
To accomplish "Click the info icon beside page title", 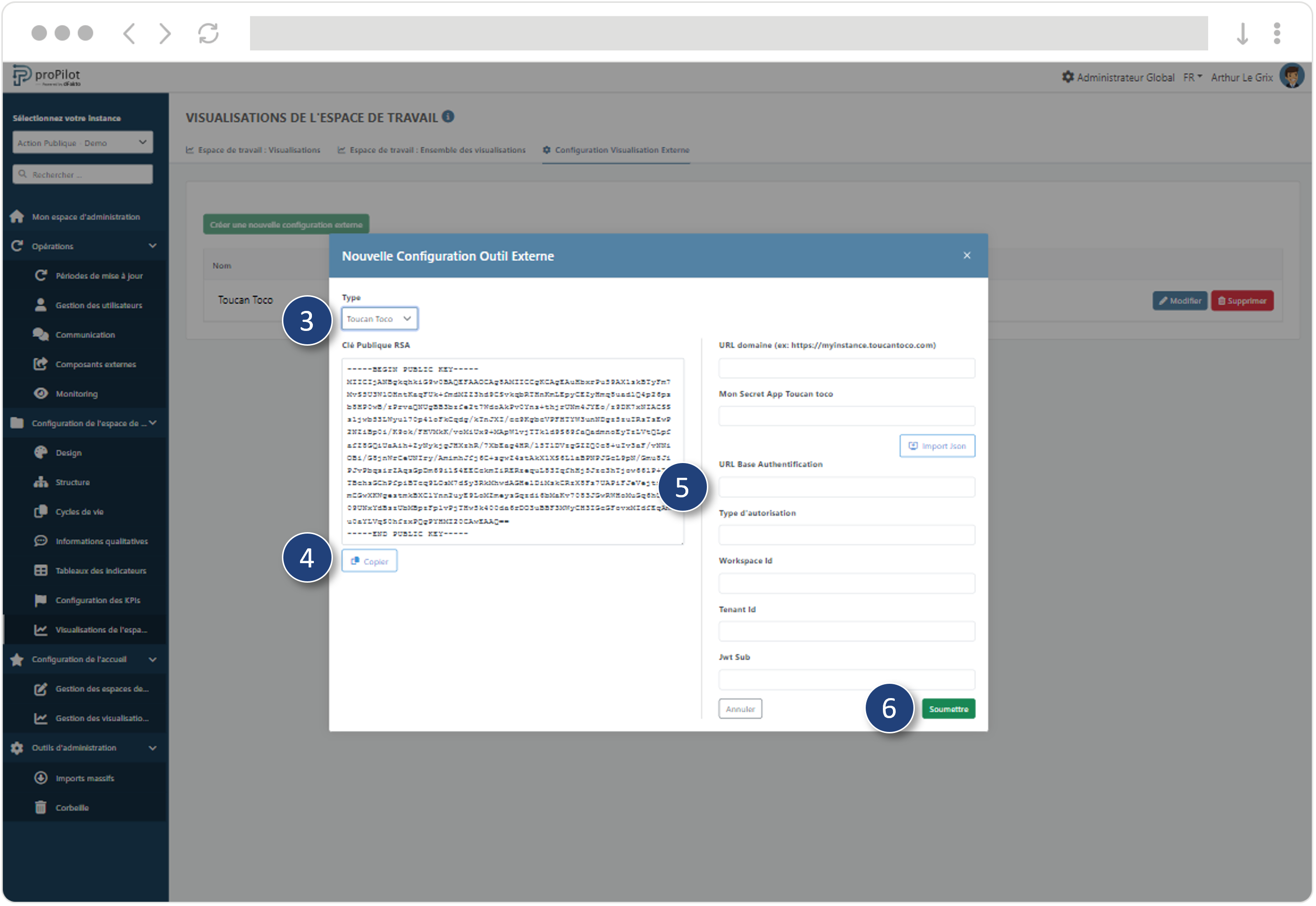I will click(x=448, y=116).
